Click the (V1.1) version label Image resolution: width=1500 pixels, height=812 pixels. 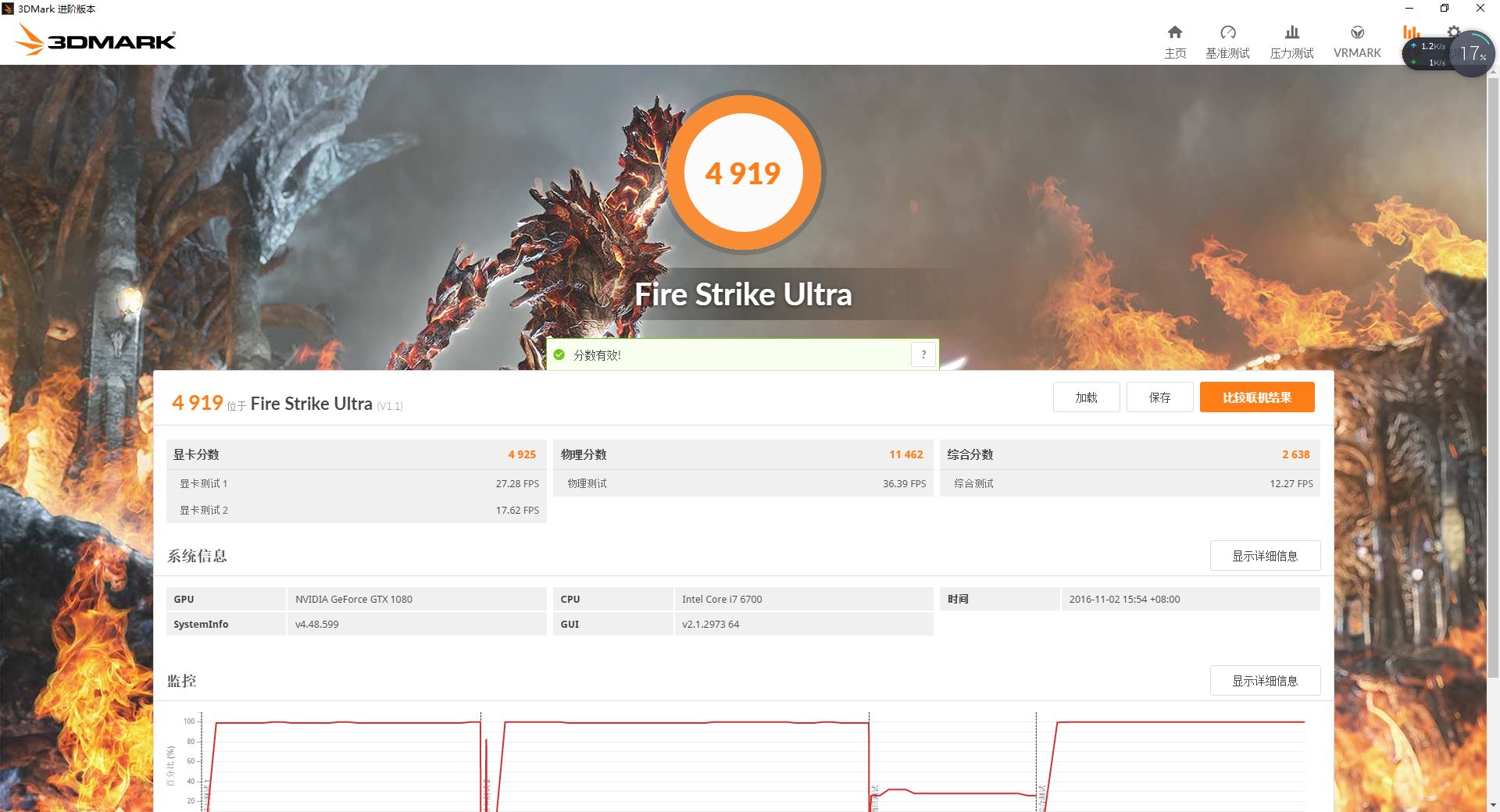389,406
